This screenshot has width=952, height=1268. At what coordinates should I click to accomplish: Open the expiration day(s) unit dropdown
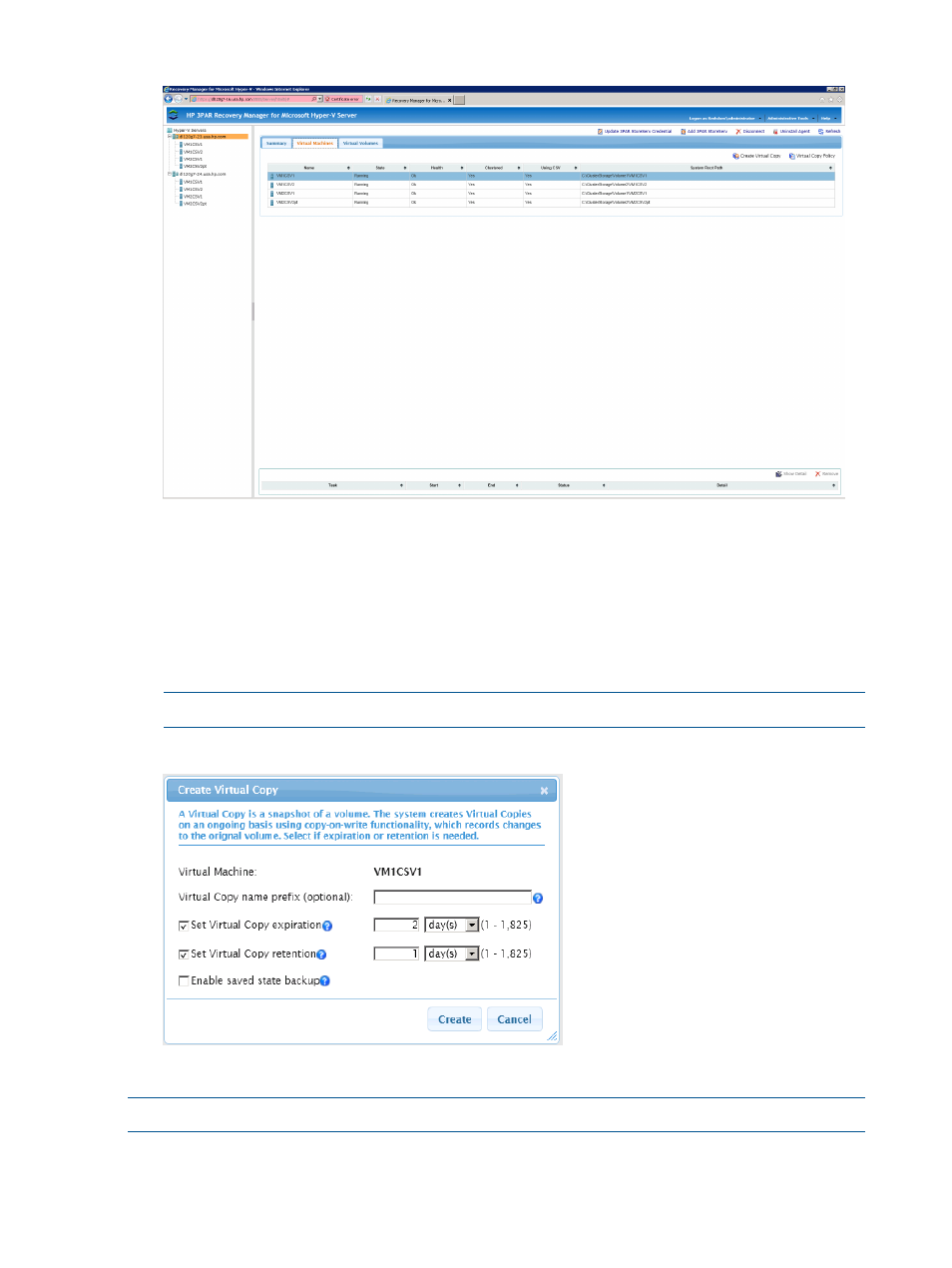pos(473,926)
